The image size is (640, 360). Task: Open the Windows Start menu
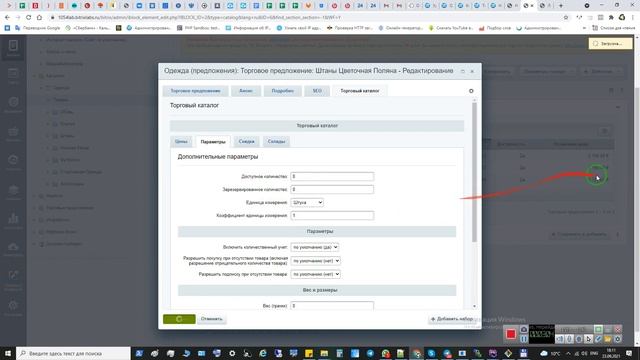(8, 353)
